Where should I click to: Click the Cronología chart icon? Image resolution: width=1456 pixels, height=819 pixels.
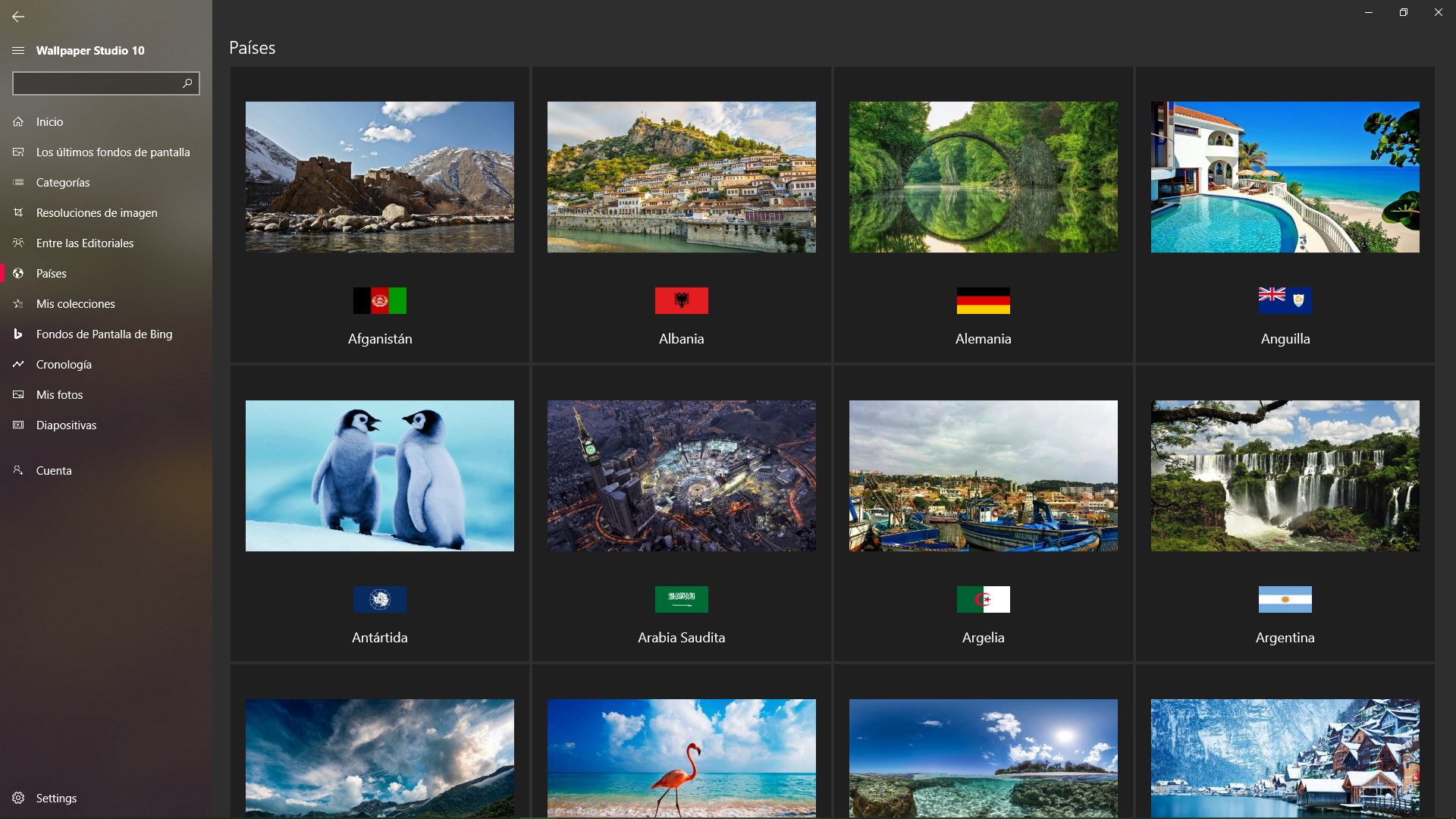pos(18,364)
